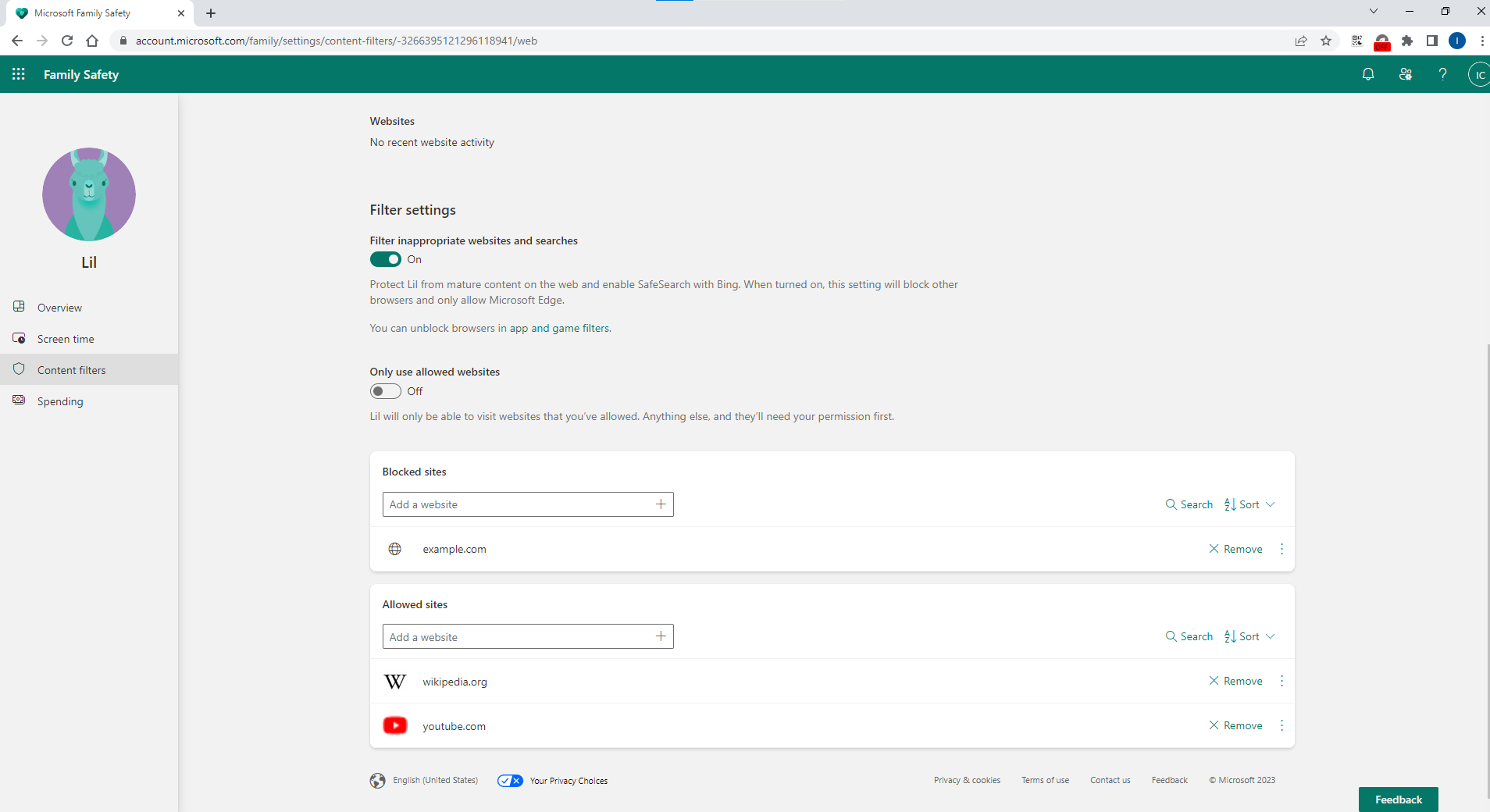Open the tab search chevron in title bar

point(1374,11)
